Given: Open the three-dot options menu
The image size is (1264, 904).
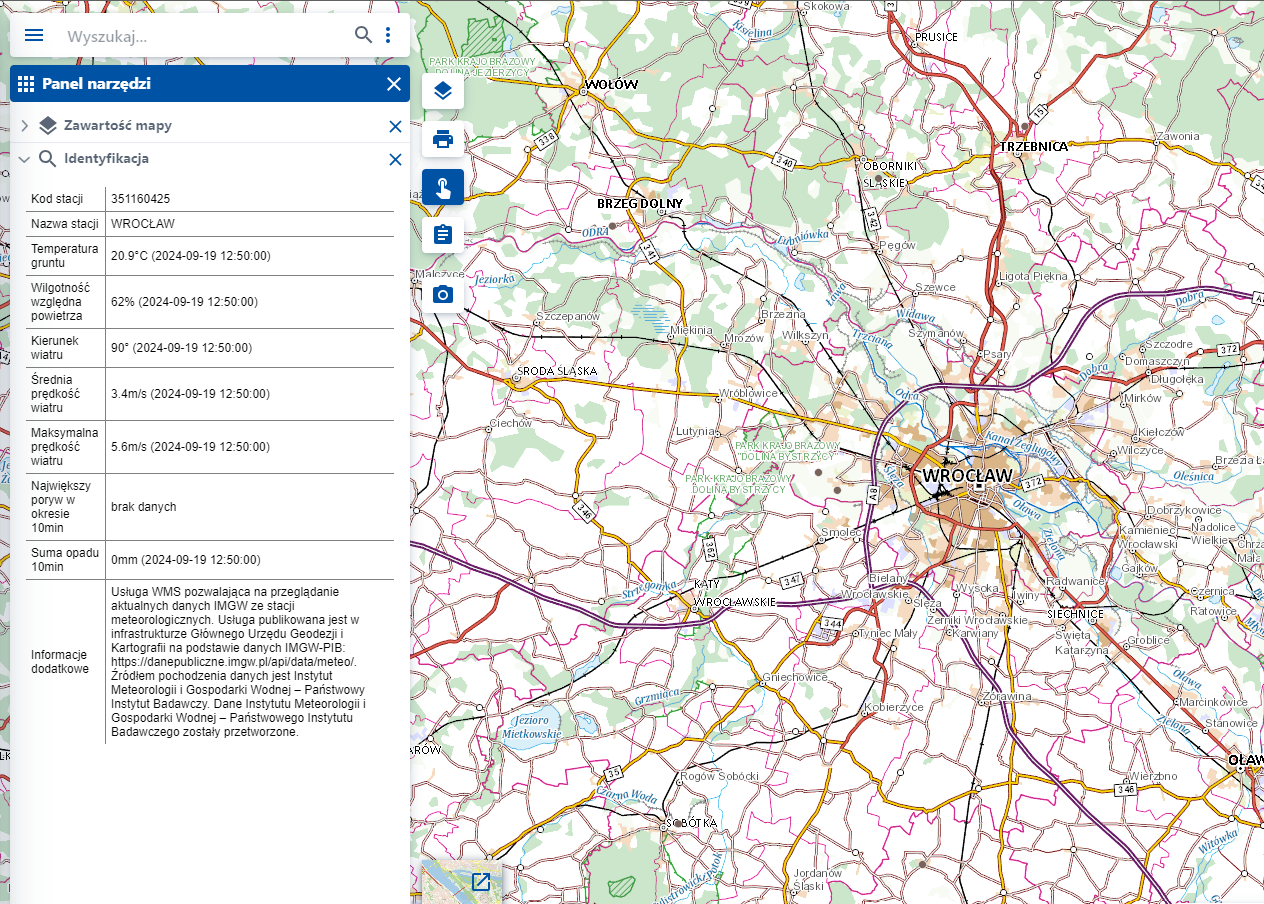Looking at the screenshot, I should [x=388, y=35].
